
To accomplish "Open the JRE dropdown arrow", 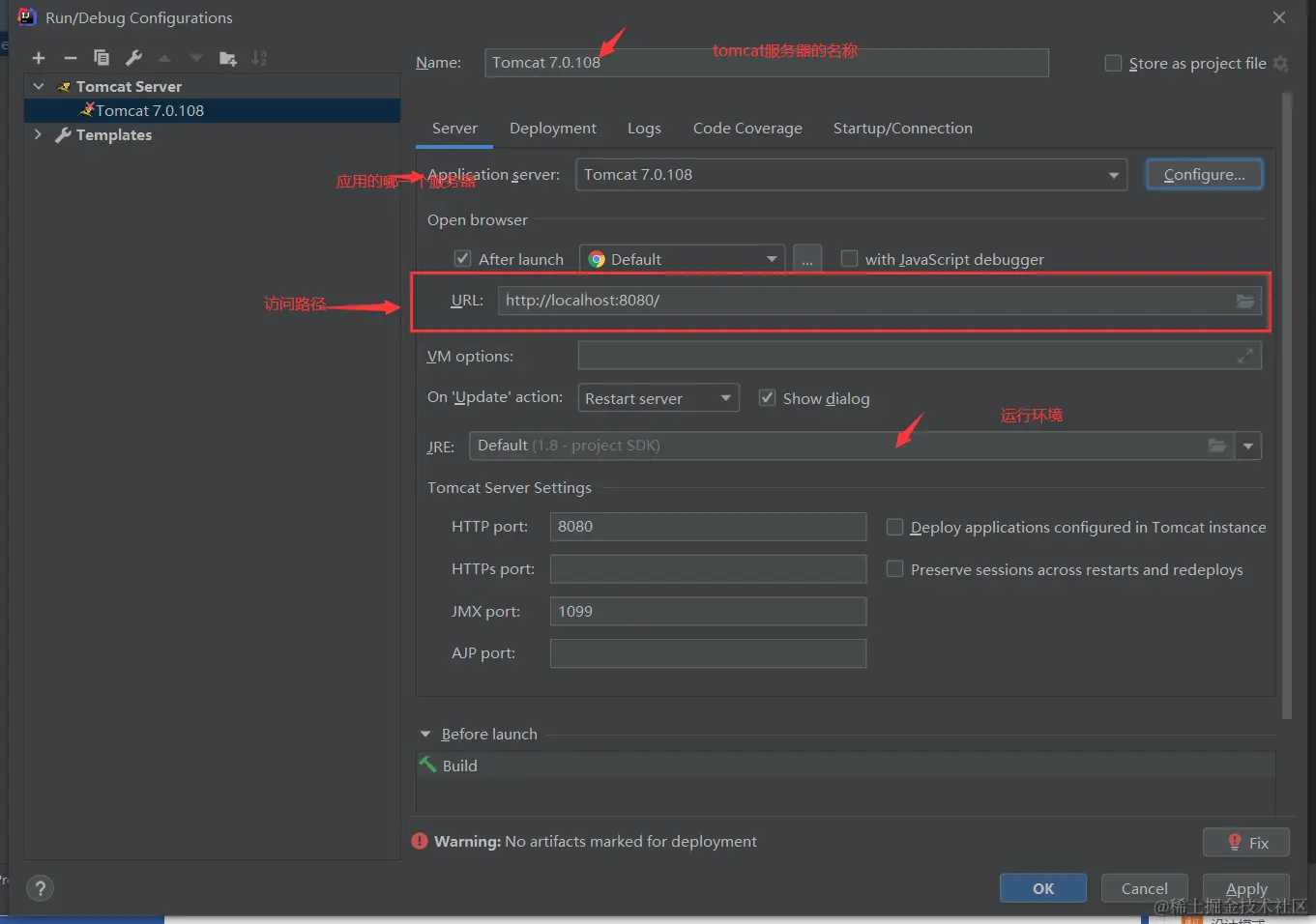I will click(x=1248, y=446).
